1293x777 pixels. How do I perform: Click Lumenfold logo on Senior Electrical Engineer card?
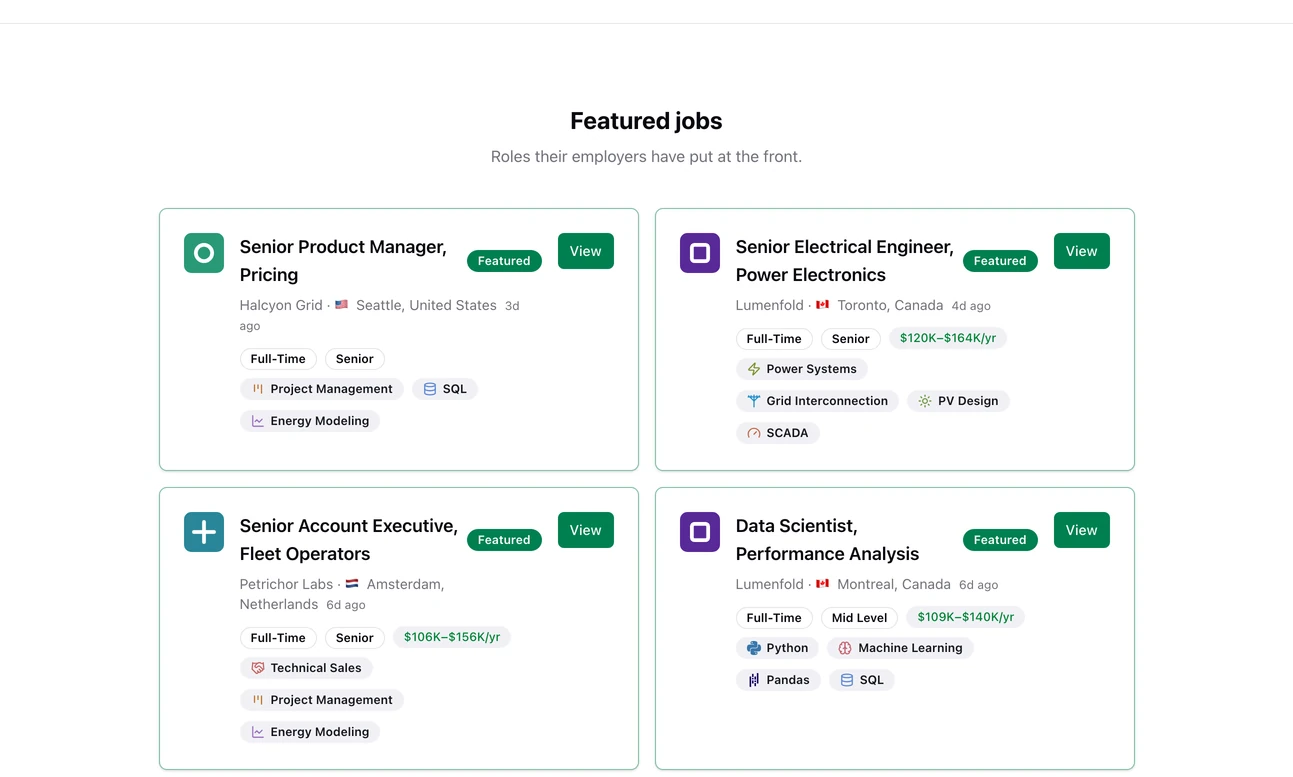700,253
